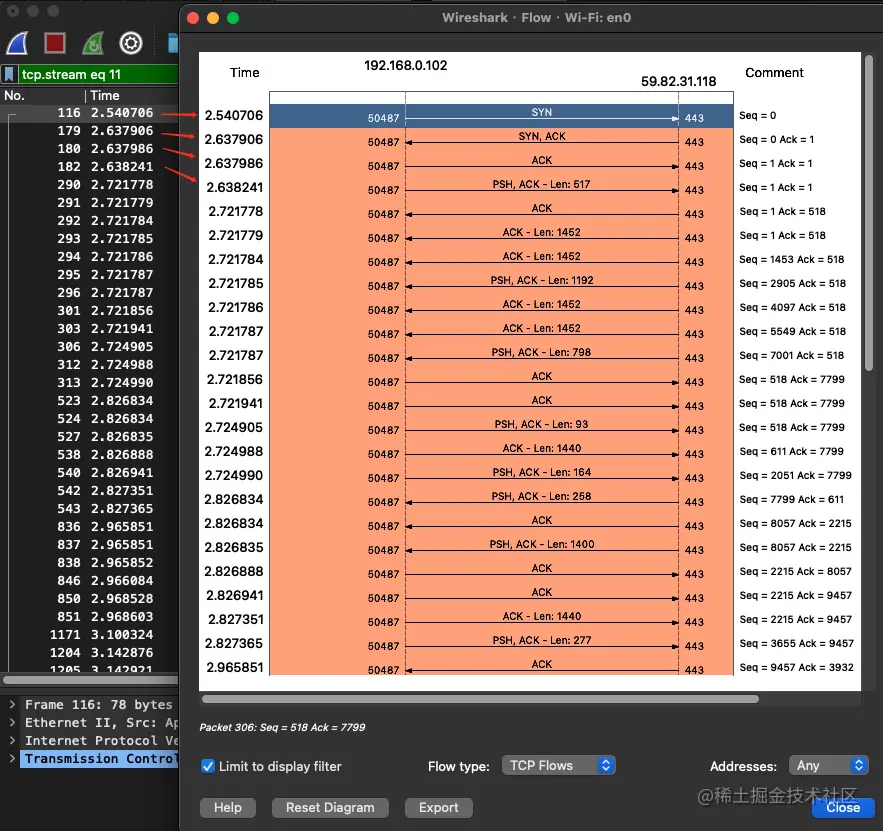Viewport: 883px width, 831px height.
Task: Select packet 836 in packet list
Action: (x=90, y=527)
